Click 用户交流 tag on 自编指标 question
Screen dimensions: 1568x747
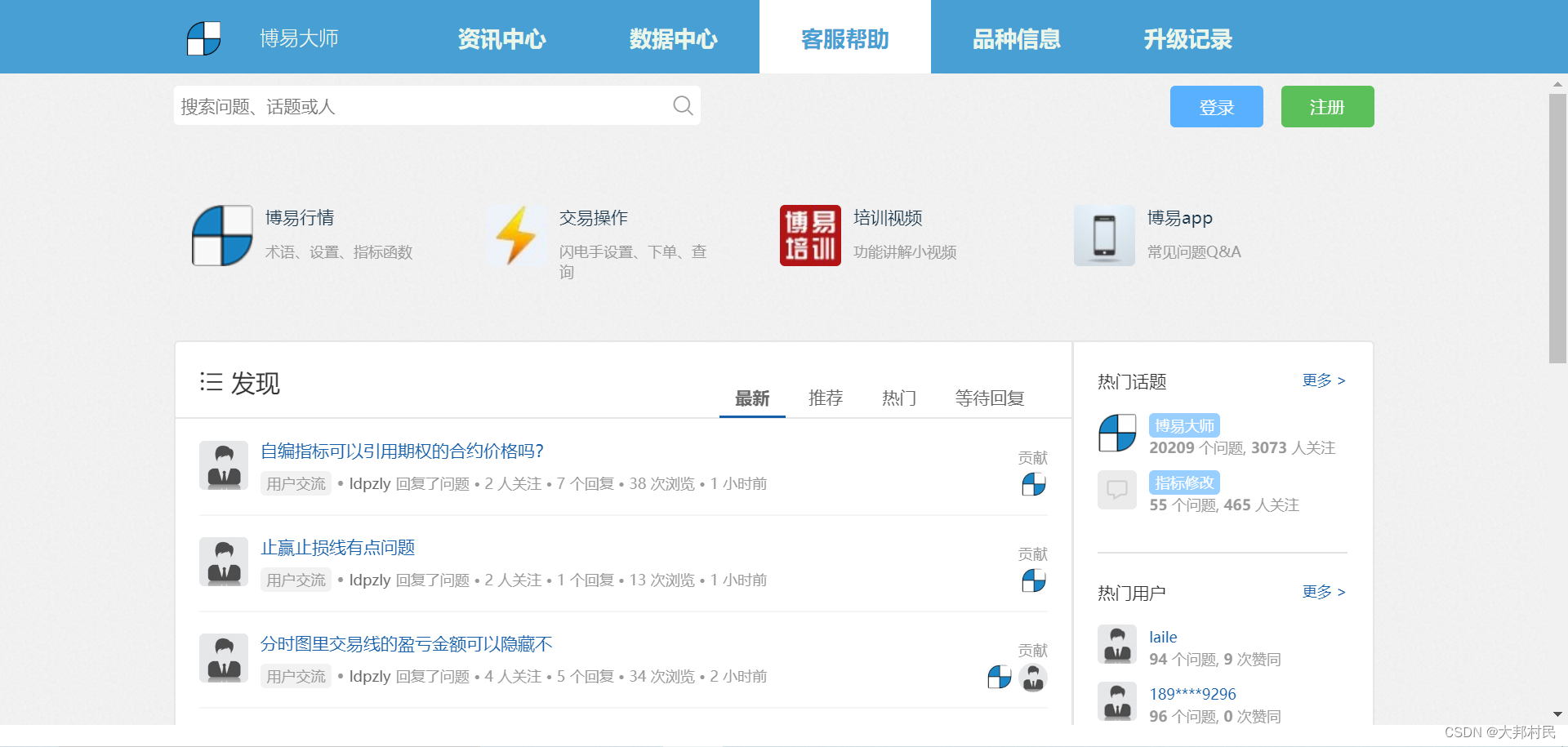click(x=296, y=484)
